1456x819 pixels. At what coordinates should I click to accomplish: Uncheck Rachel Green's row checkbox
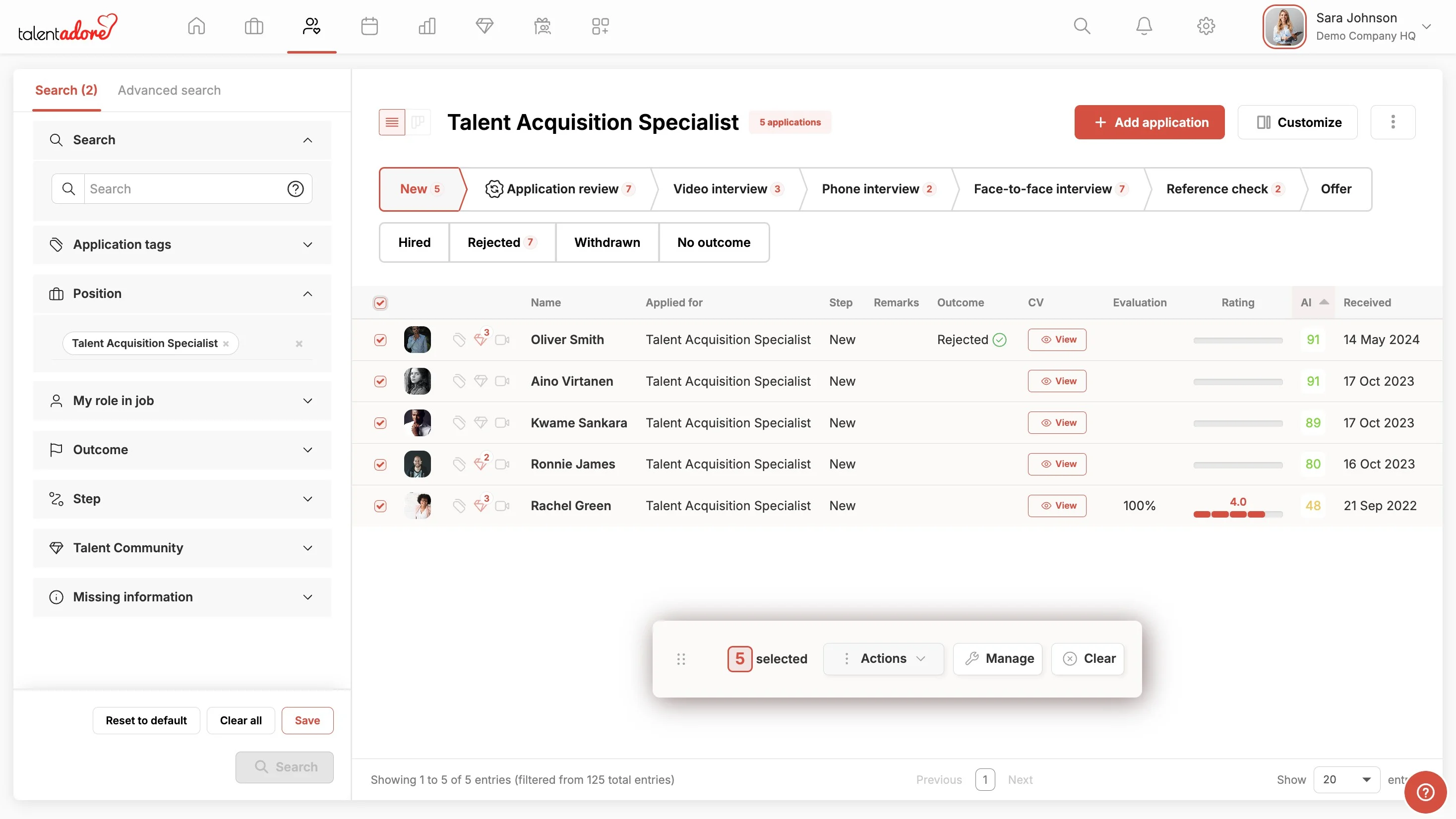click(x=380, y=506)
